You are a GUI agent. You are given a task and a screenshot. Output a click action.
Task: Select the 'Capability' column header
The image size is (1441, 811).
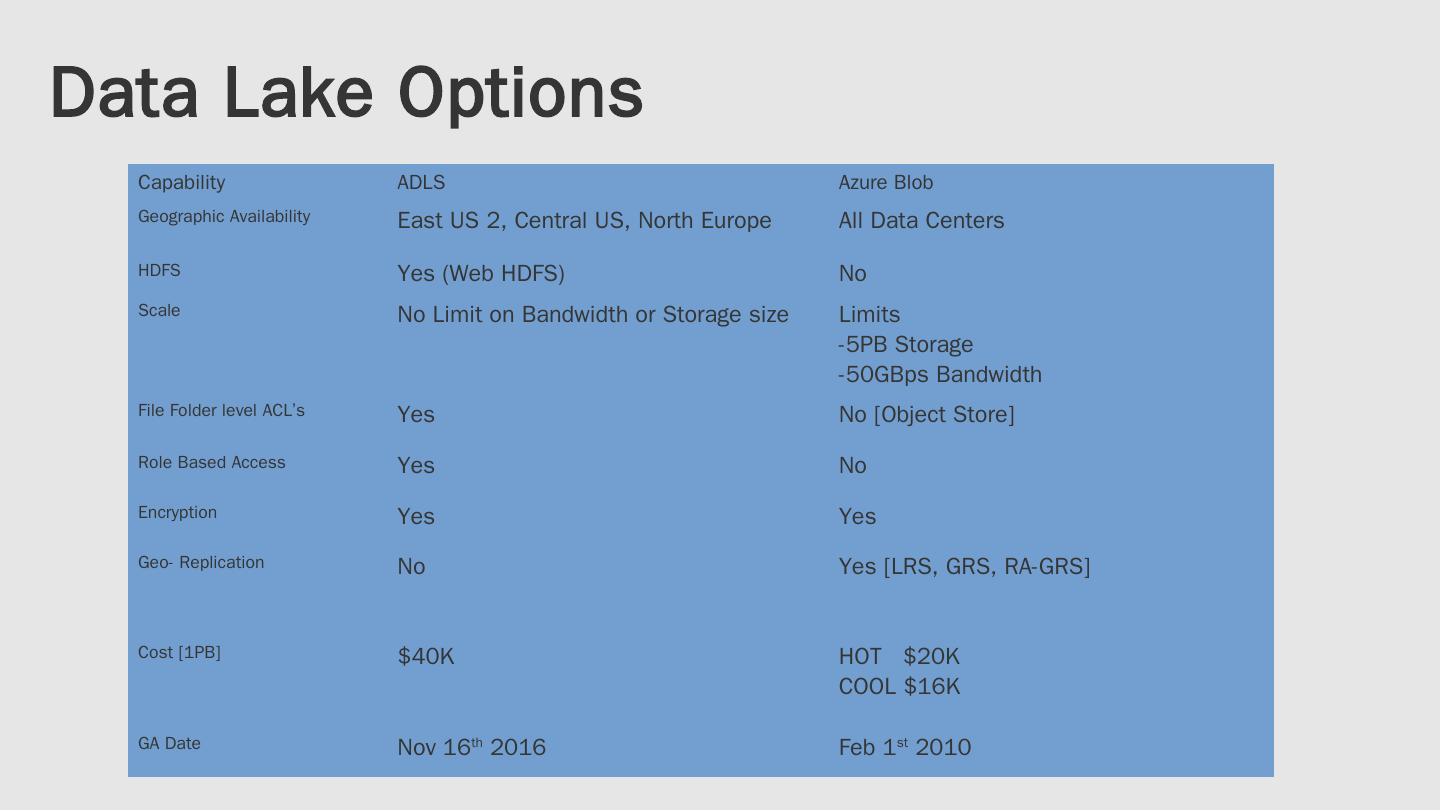tap(181, 183)
